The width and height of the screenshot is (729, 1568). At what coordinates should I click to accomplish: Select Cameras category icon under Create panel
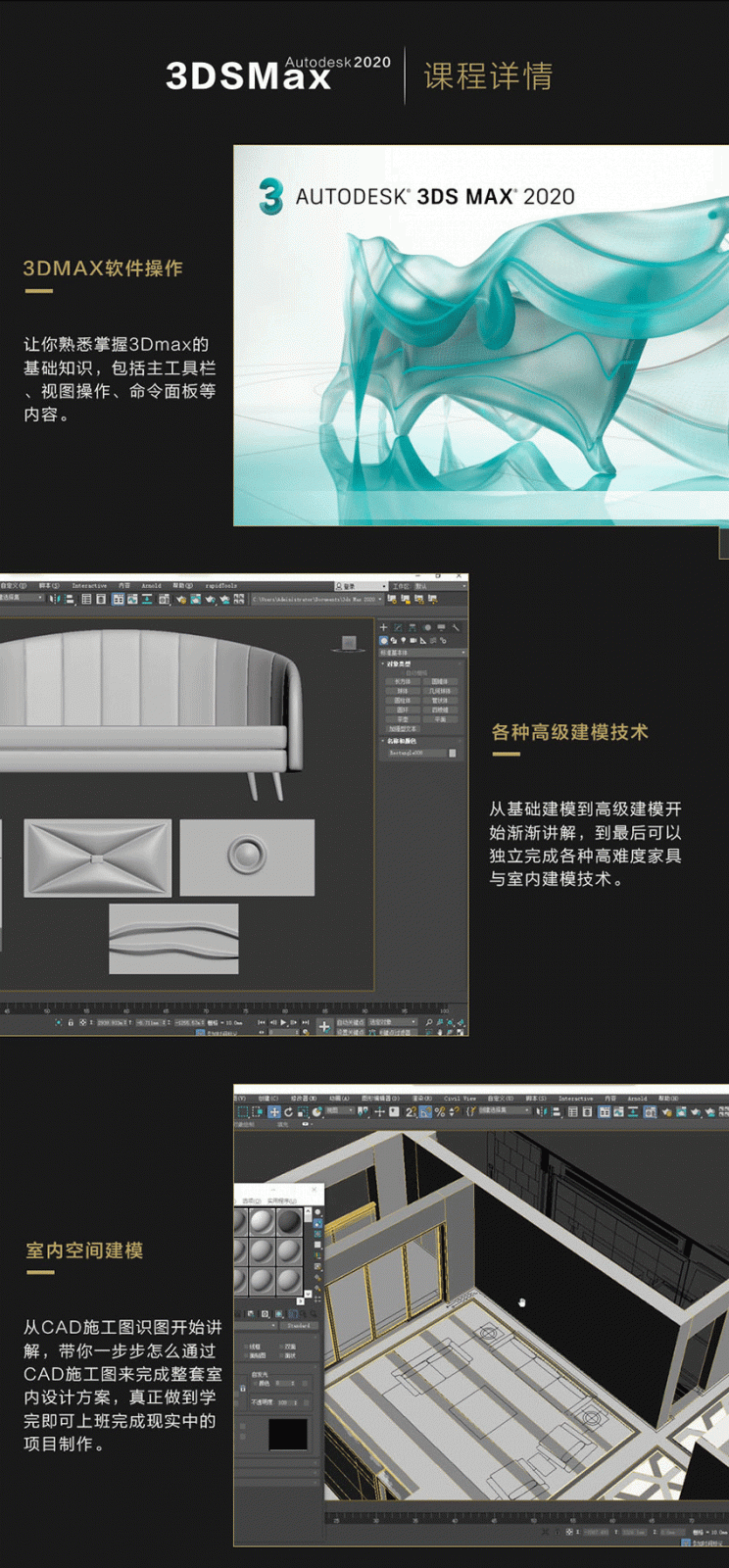click(413, 640)
